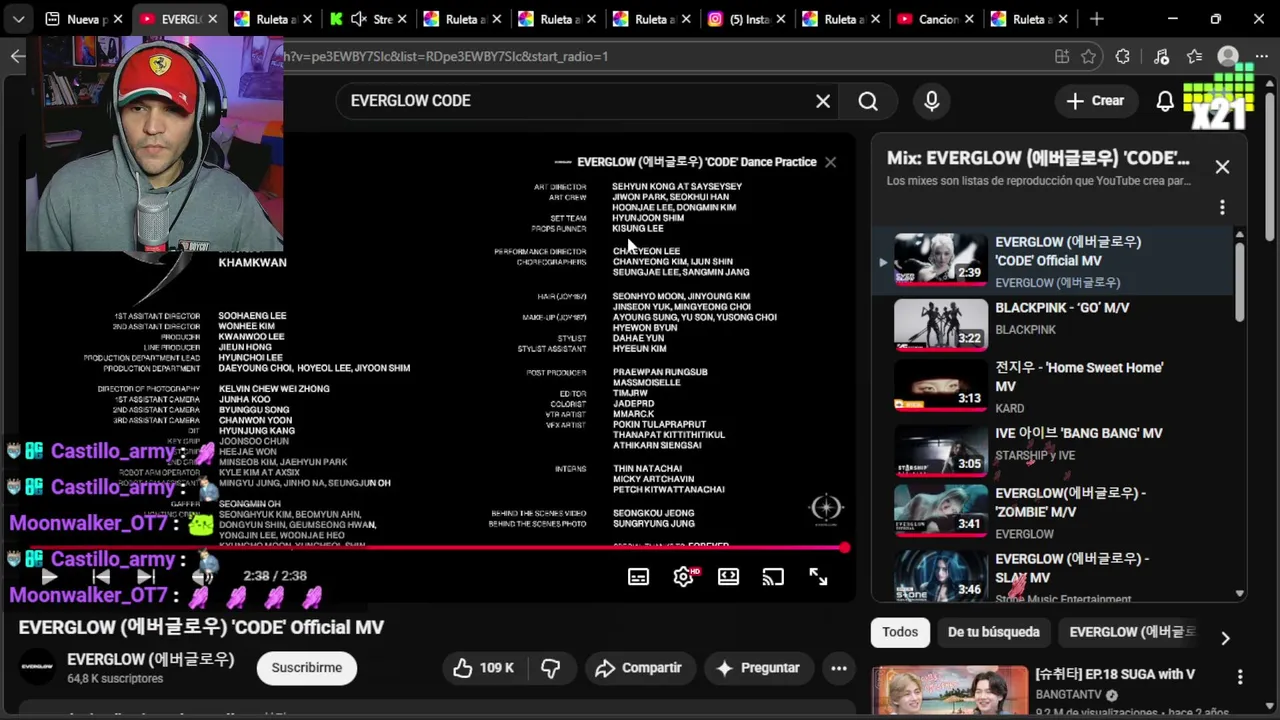Dislike the video
1280x720 pixels.
[551, 668]
